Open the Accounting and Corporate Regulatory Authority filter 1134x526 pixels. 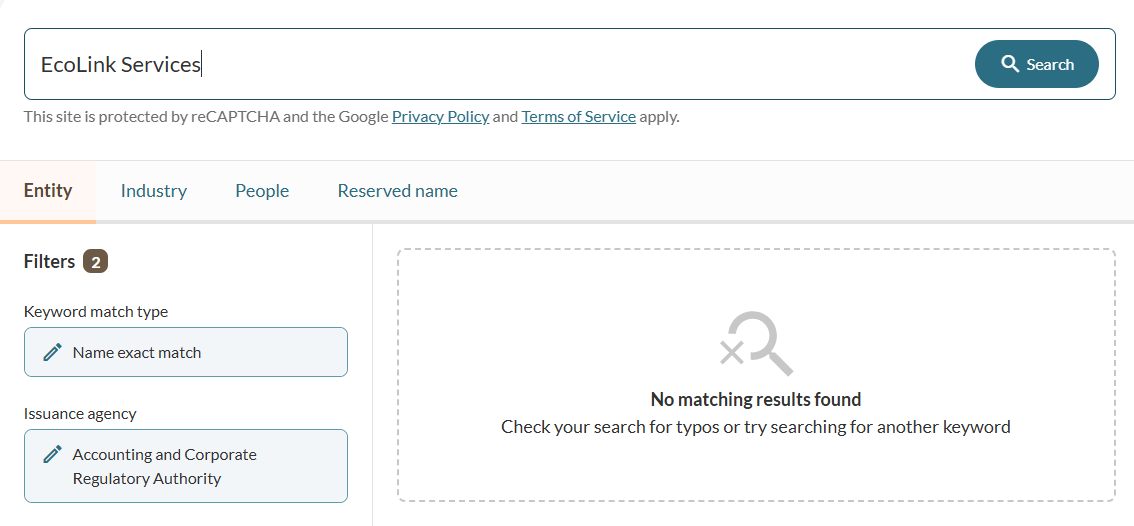(186, 466)
